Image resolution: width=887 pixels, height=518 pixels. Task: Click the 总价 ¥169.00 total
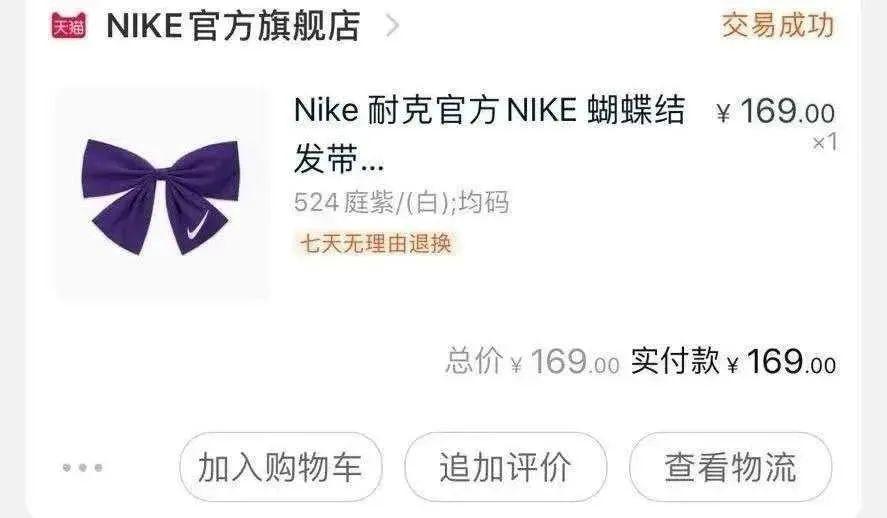coord(532,361)
